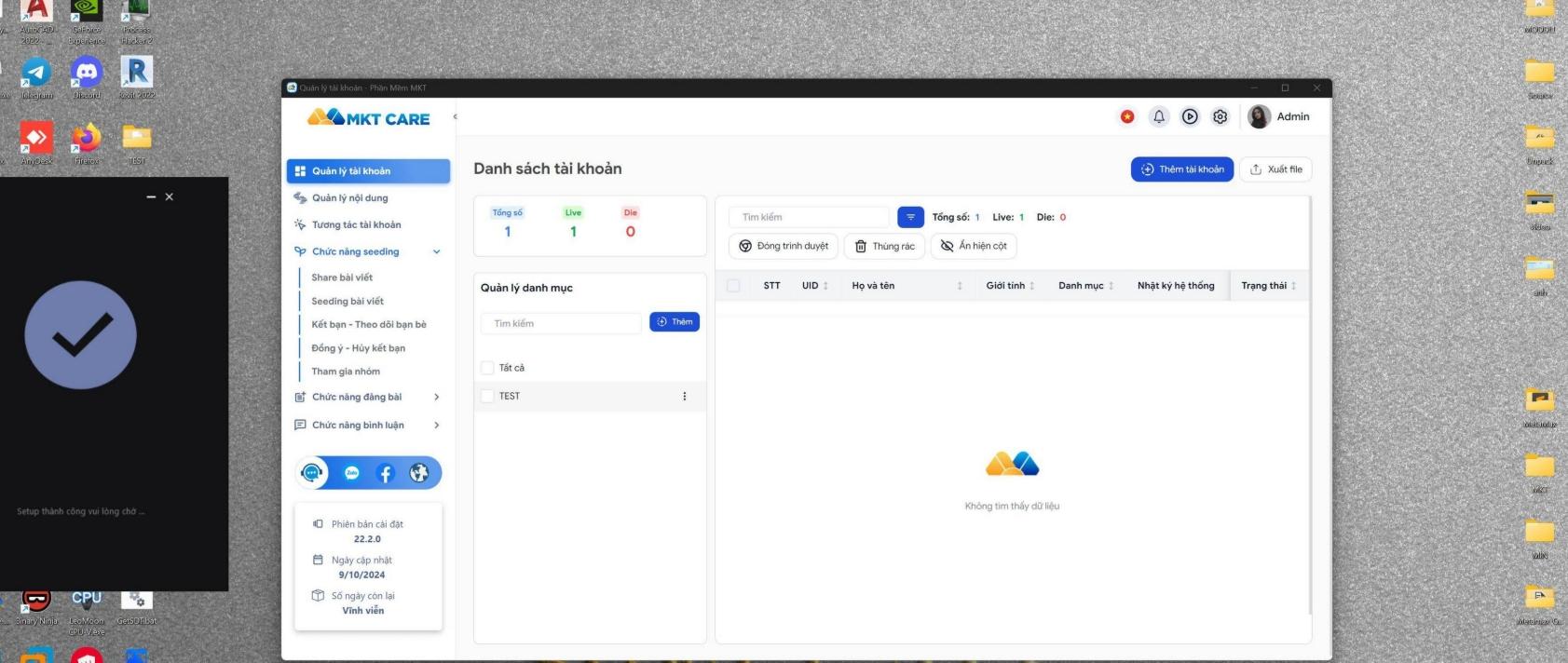Click the 'Xuất file' export button
Viewport: 1568px width, 663px height.
1275,169
